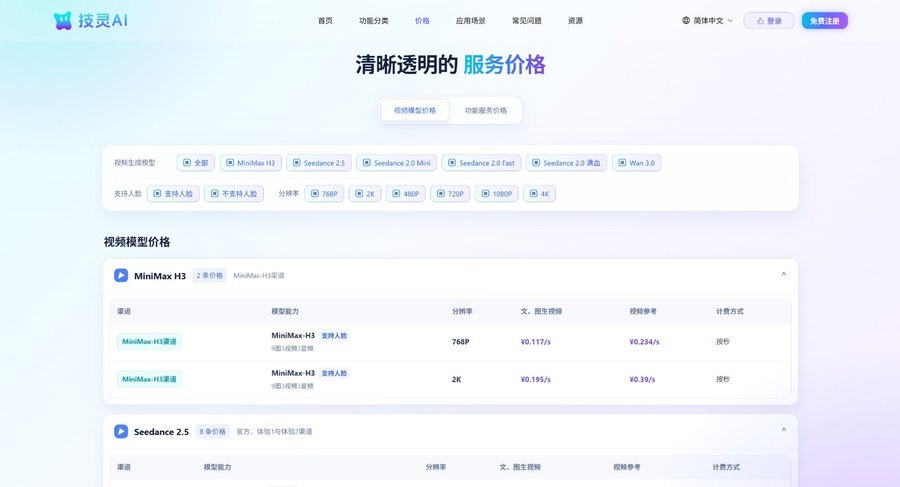Click the ¥0.39/s price
The width and height of the screenshot is (900, 487).
coord(642,380)
